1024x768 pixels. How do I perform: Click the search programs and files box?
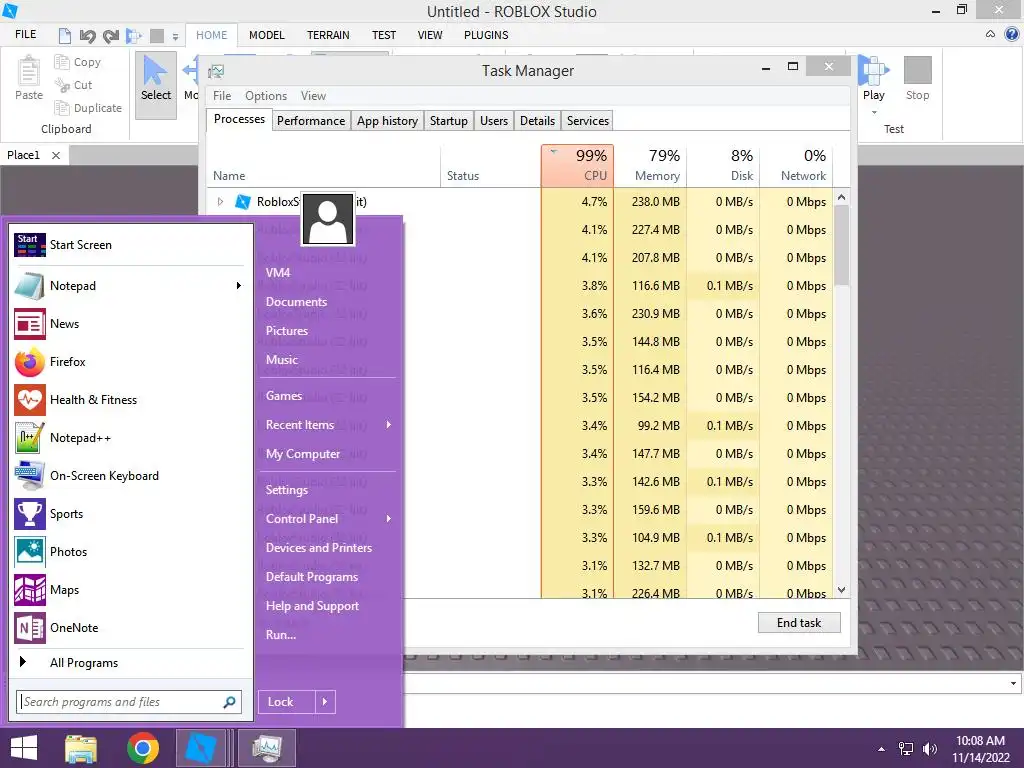point(129,702)
